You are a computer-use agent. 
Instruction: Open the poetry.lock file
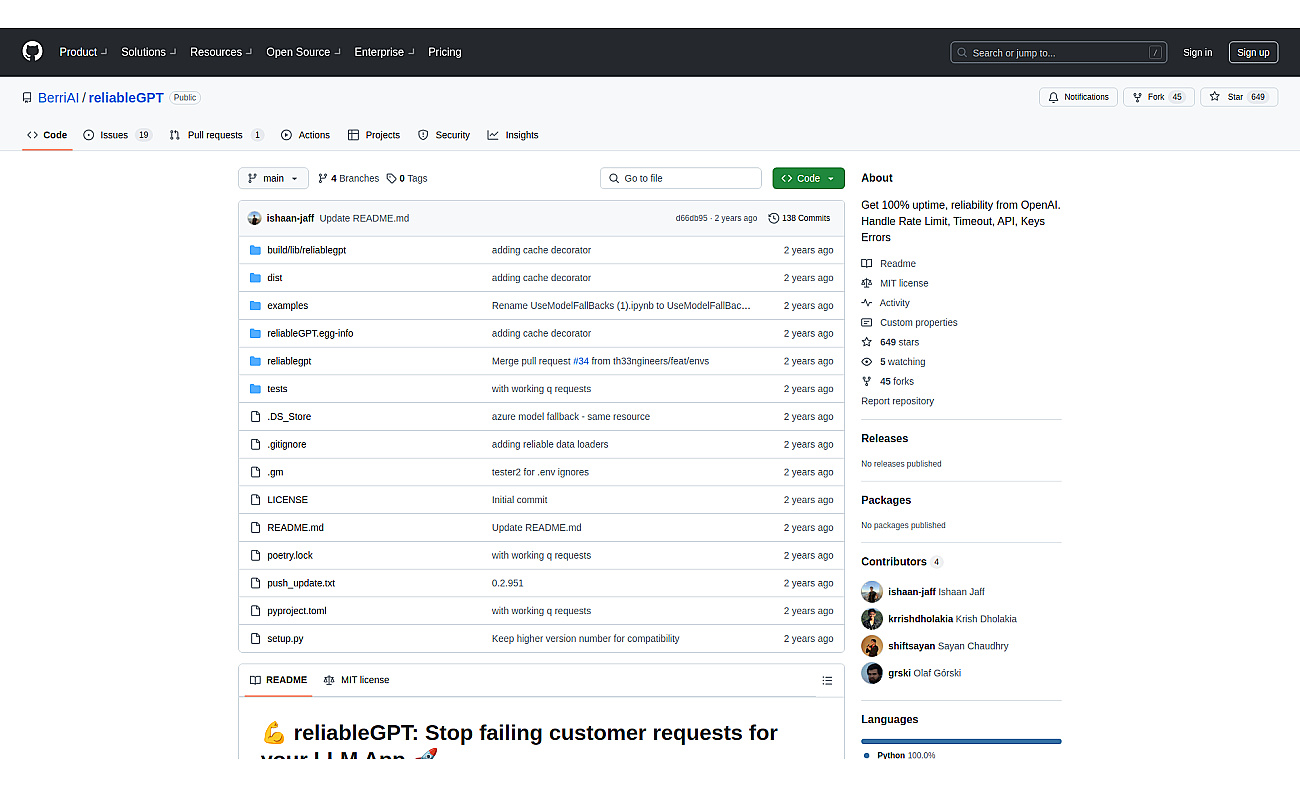[x=290, y=555]
